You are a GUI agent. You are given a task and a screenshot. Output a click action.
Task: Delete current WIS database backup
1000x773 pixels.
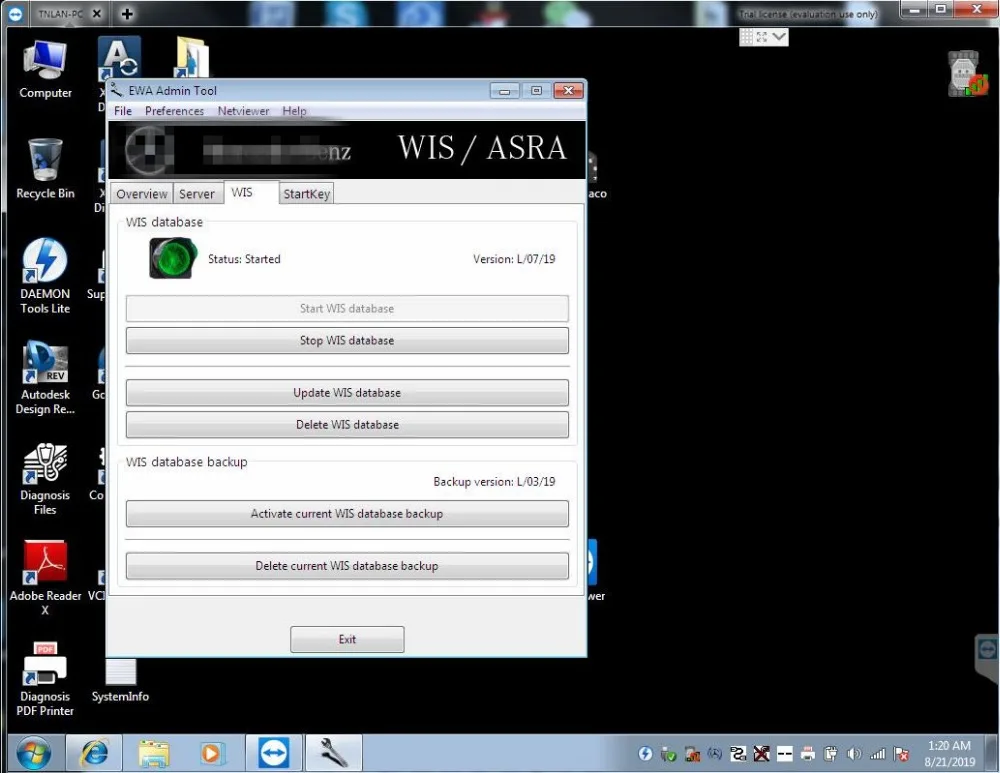tap(347, 566)
